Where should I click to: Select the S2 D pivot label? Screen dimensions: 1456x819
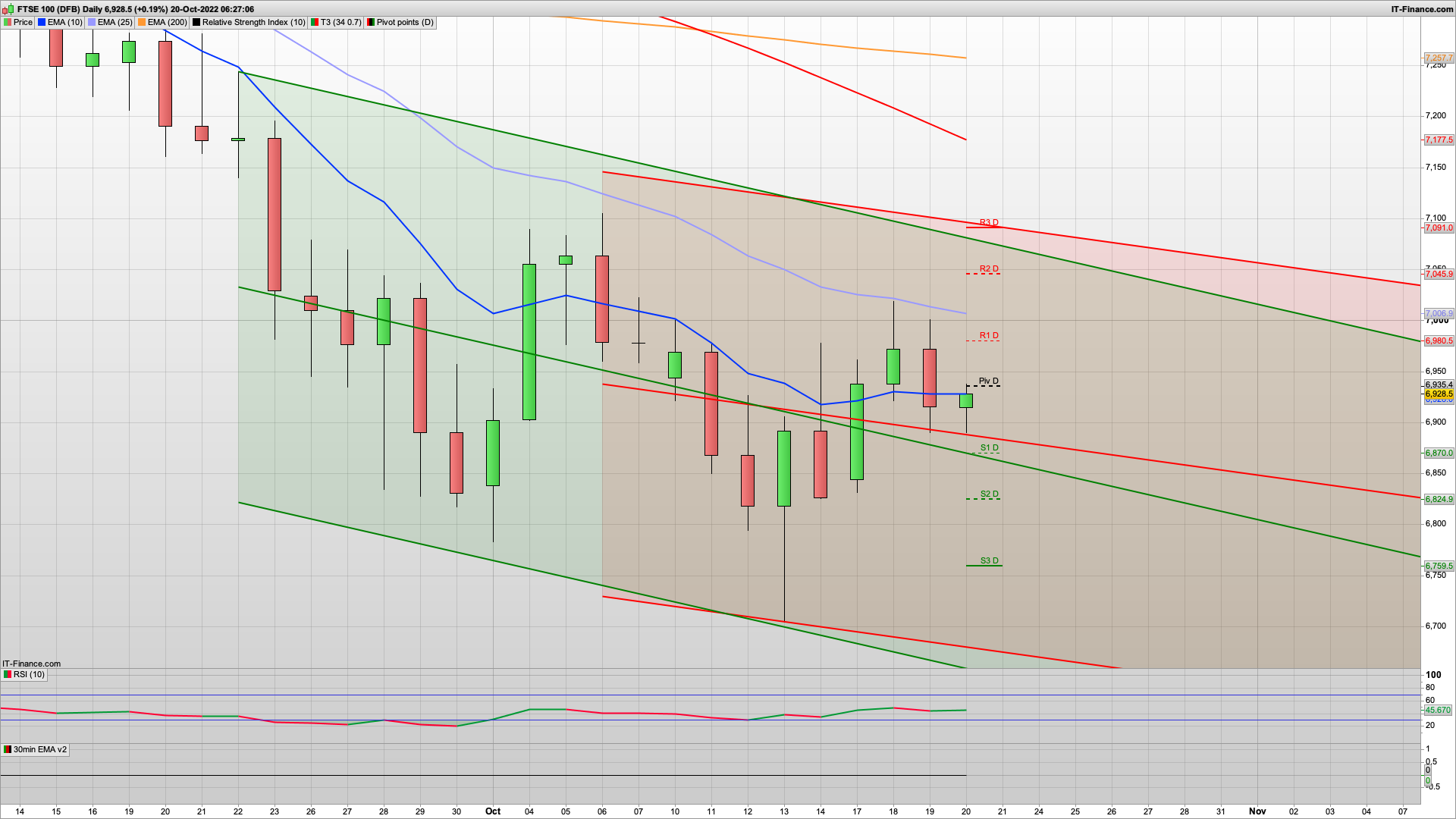989,494
